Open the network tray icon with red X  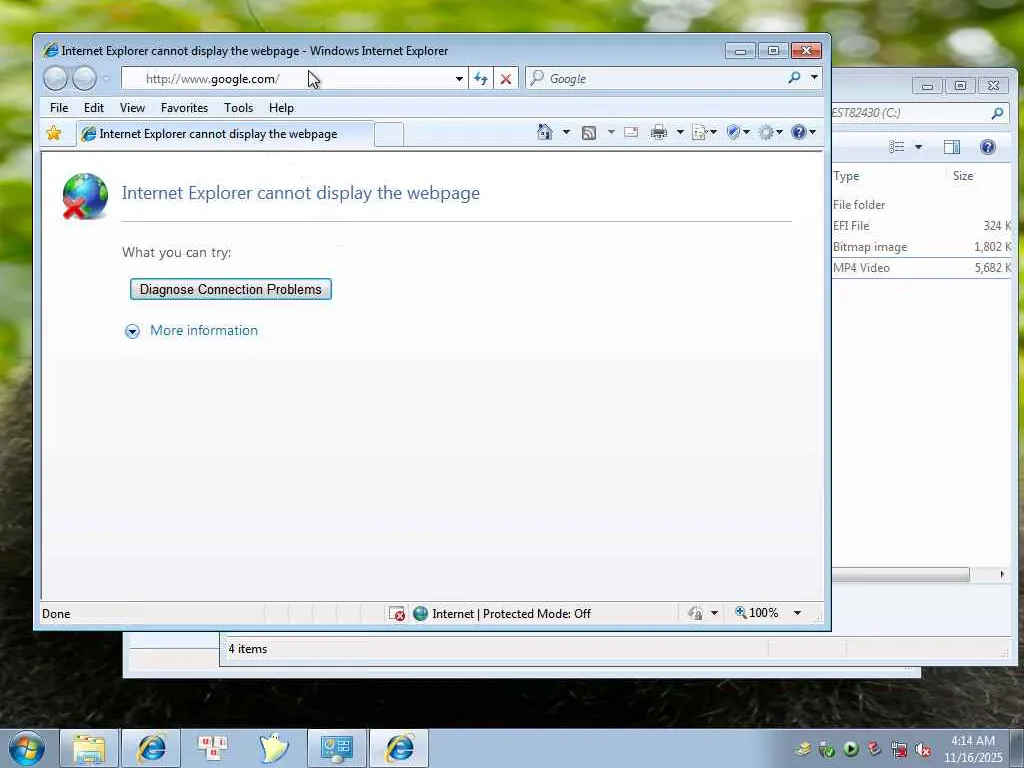coord(899,750)
